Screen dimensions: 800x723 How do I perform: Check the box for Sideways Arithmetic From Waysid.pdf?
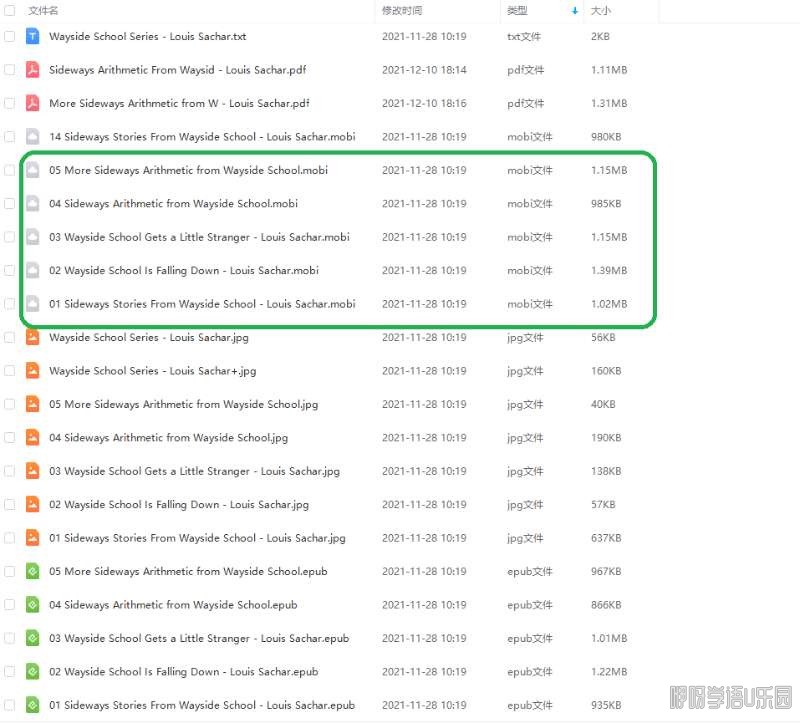pos(9,70)
